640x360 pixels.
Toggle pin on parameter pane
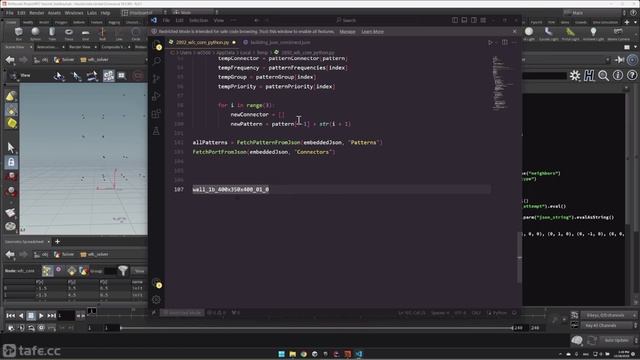pyautogui.click(x=620, y=60)
